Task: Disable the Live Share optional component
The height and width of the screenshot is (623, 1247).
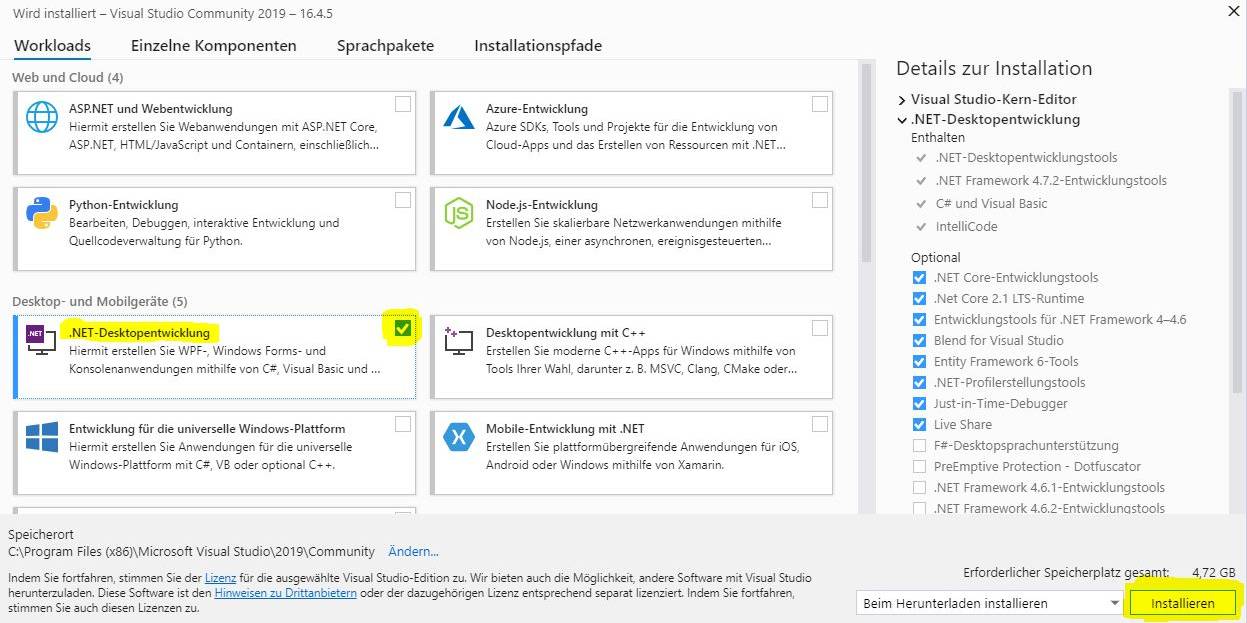Action: coord(919,425)
